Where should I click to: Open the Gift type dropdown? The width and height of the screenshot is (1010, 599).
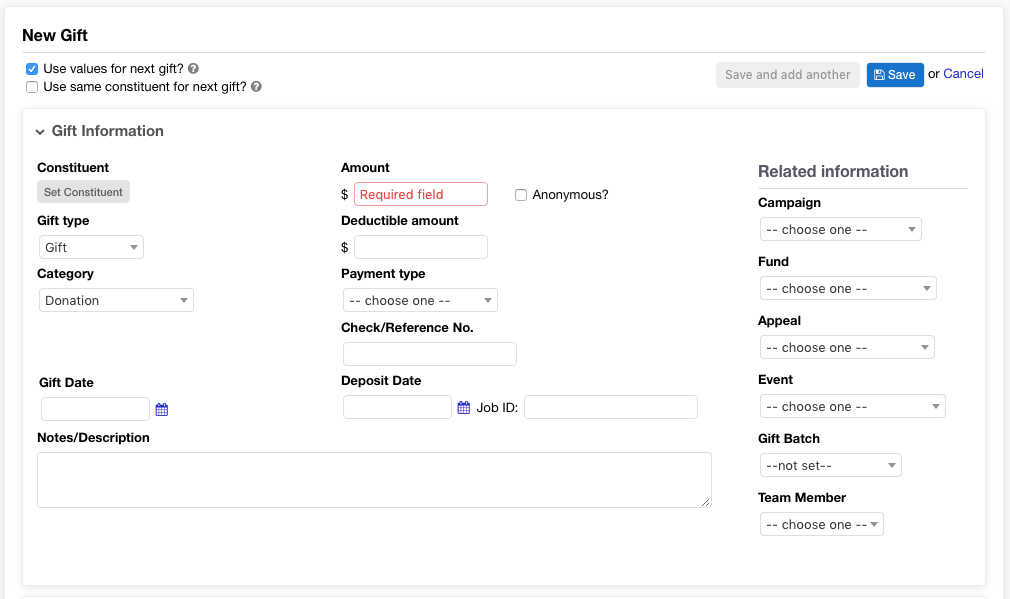tap(91, 247)
